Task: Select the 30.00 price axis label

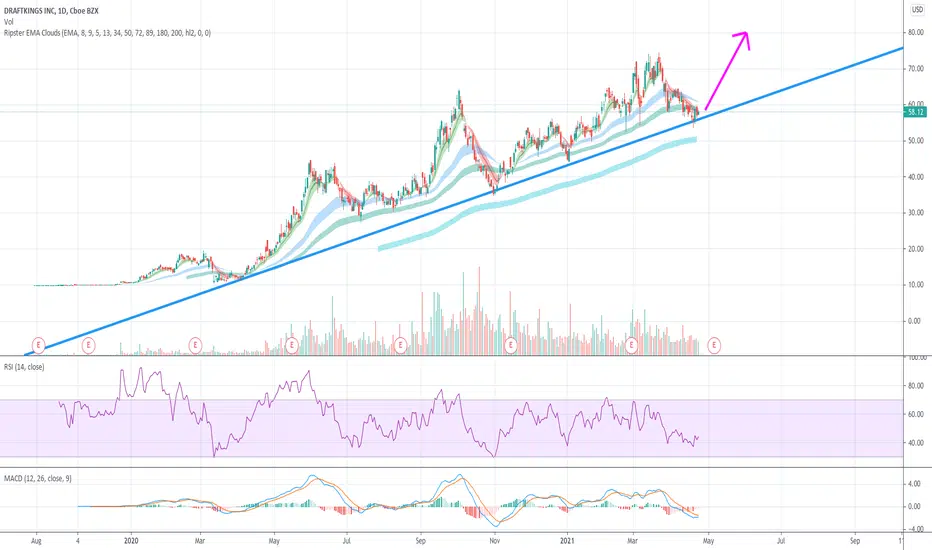Action: [916, 213]
